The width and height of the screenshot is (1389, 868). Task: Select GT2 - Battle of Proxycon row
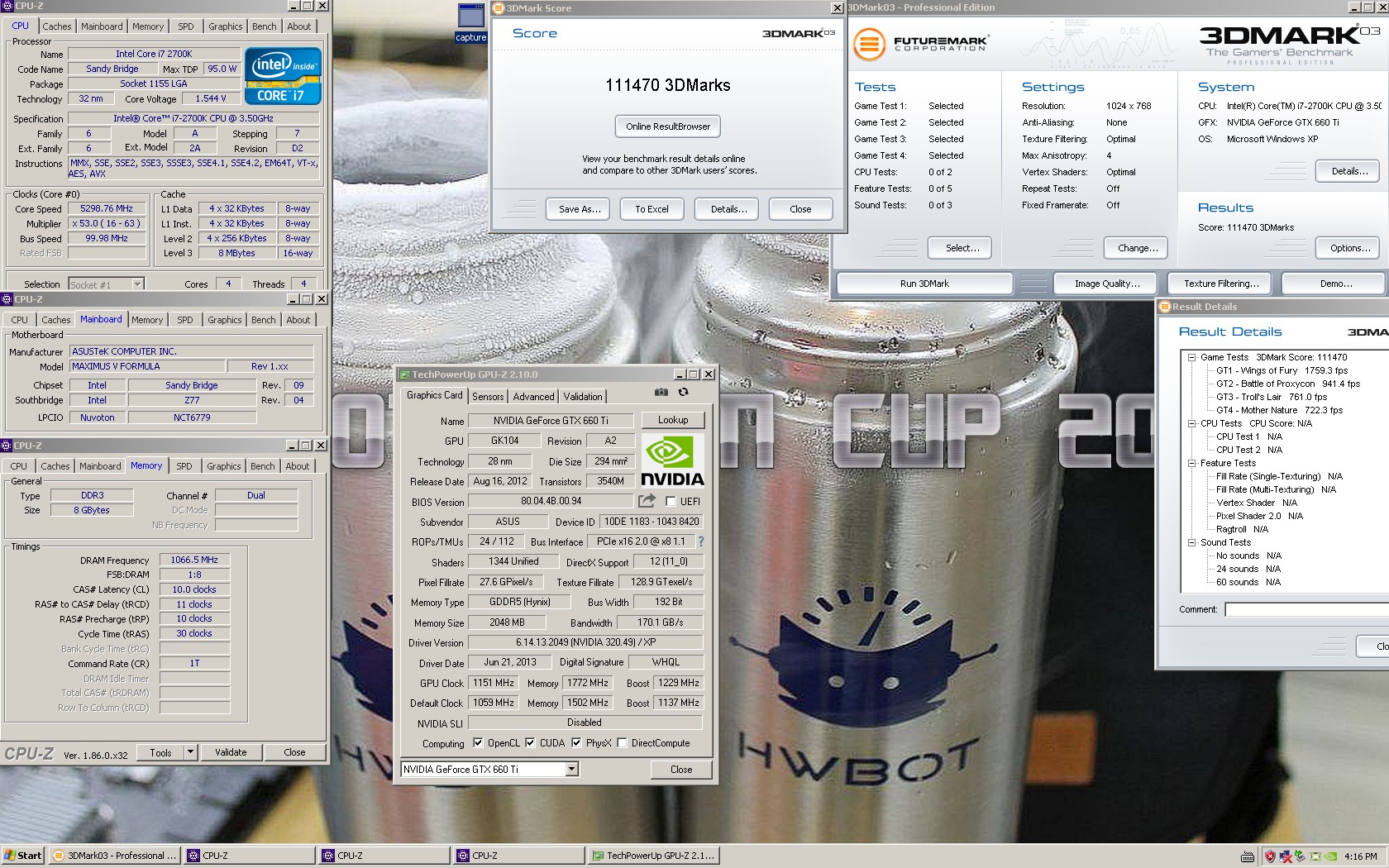click(1288, 384)
